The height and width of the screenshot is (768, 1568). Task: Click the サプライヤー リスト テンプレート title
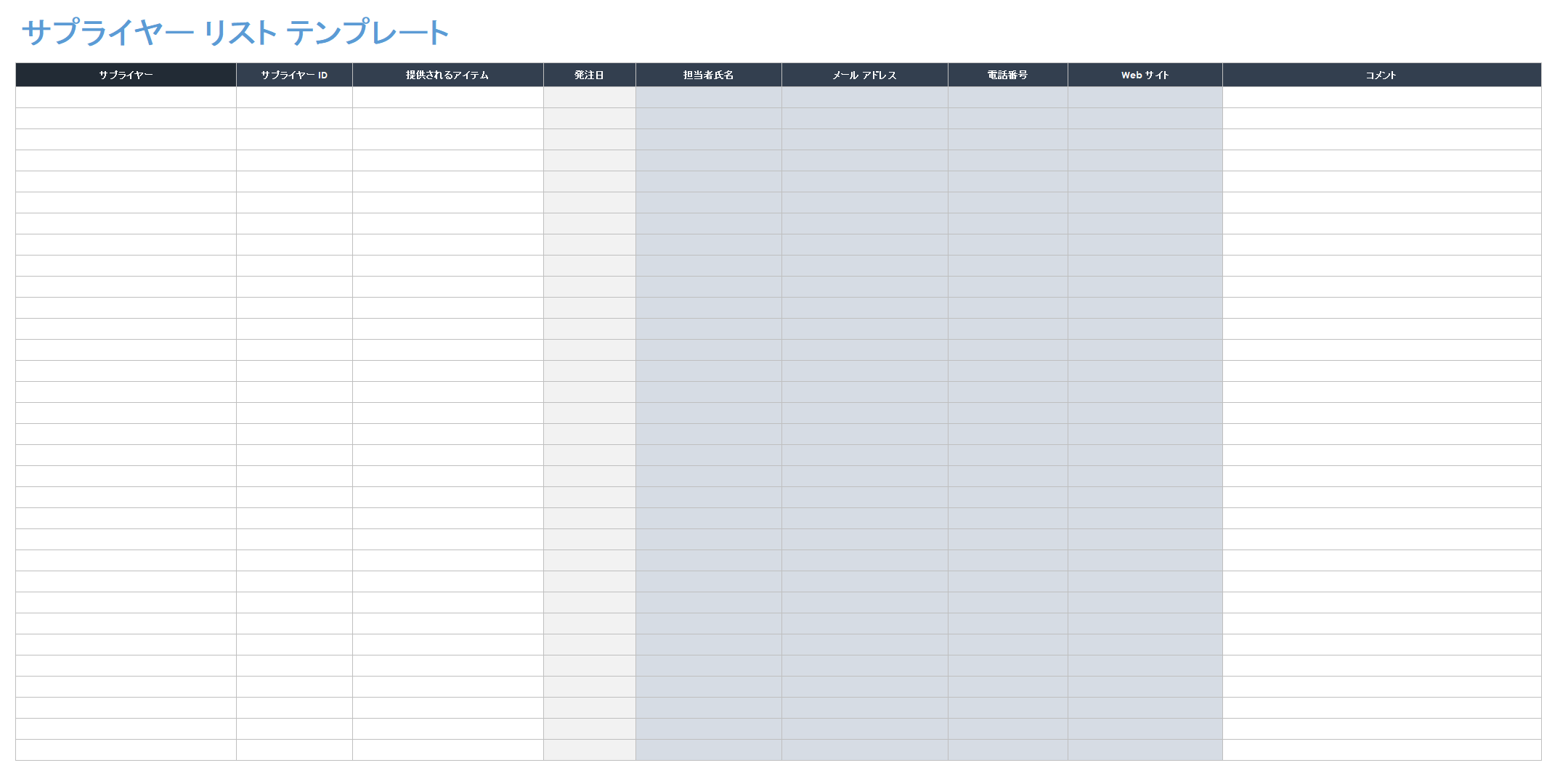[236, 33]
